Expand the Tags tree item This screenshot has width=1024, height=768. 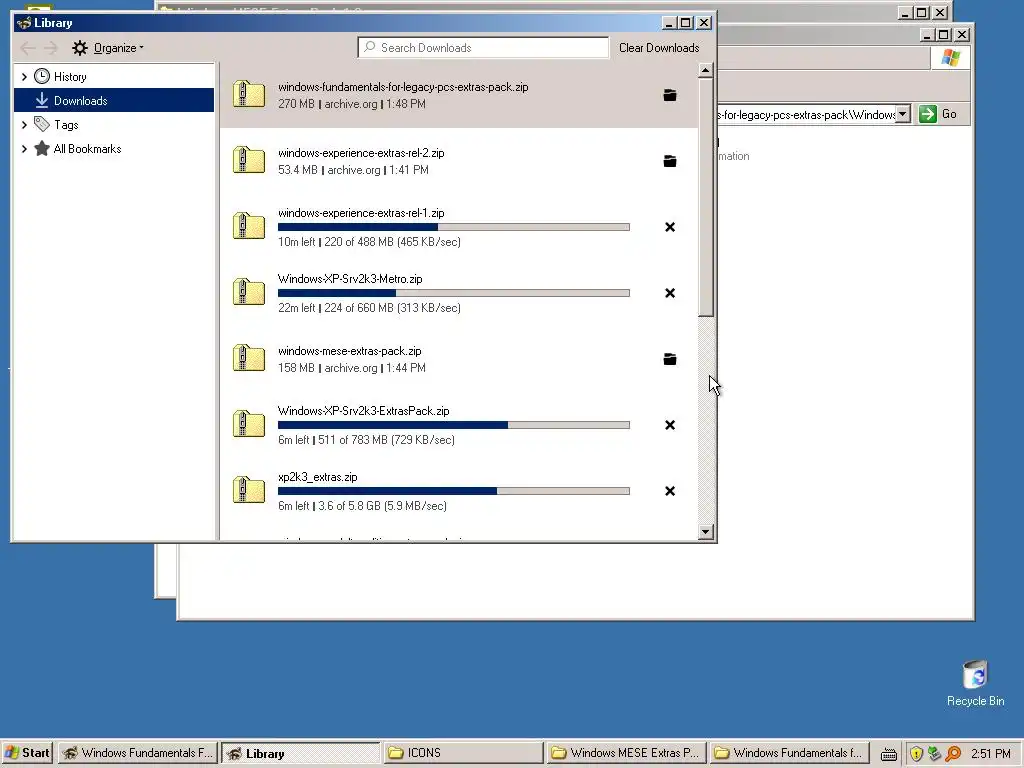(x=24, y=125)
